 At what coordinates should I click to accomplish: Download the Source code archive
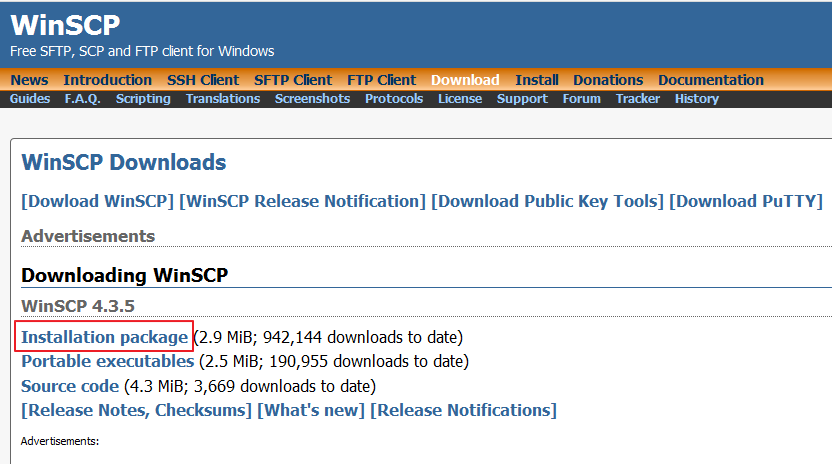point(70,386)
